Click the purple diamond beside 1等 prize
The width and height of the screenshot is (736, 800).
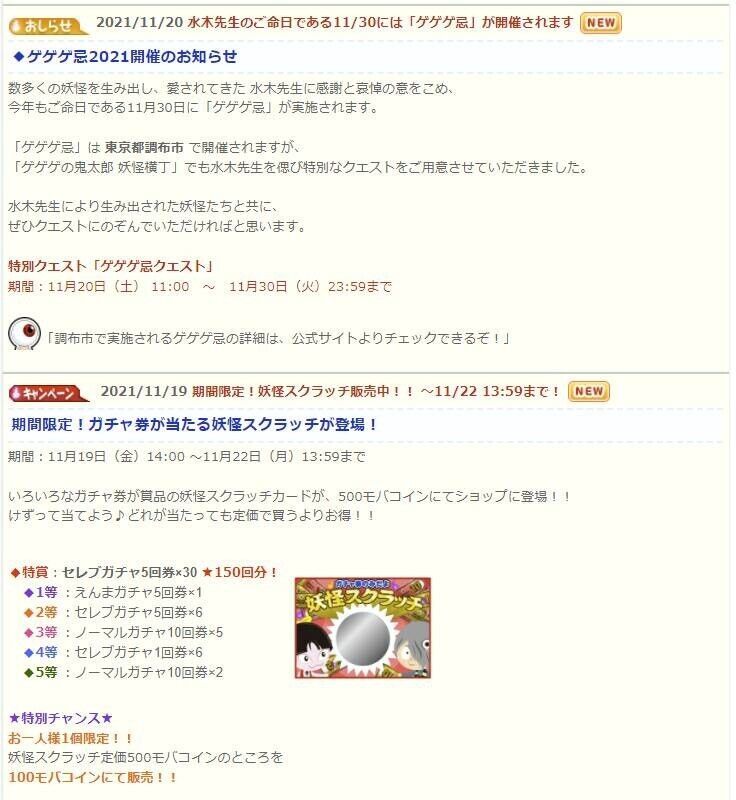(29, 593)
